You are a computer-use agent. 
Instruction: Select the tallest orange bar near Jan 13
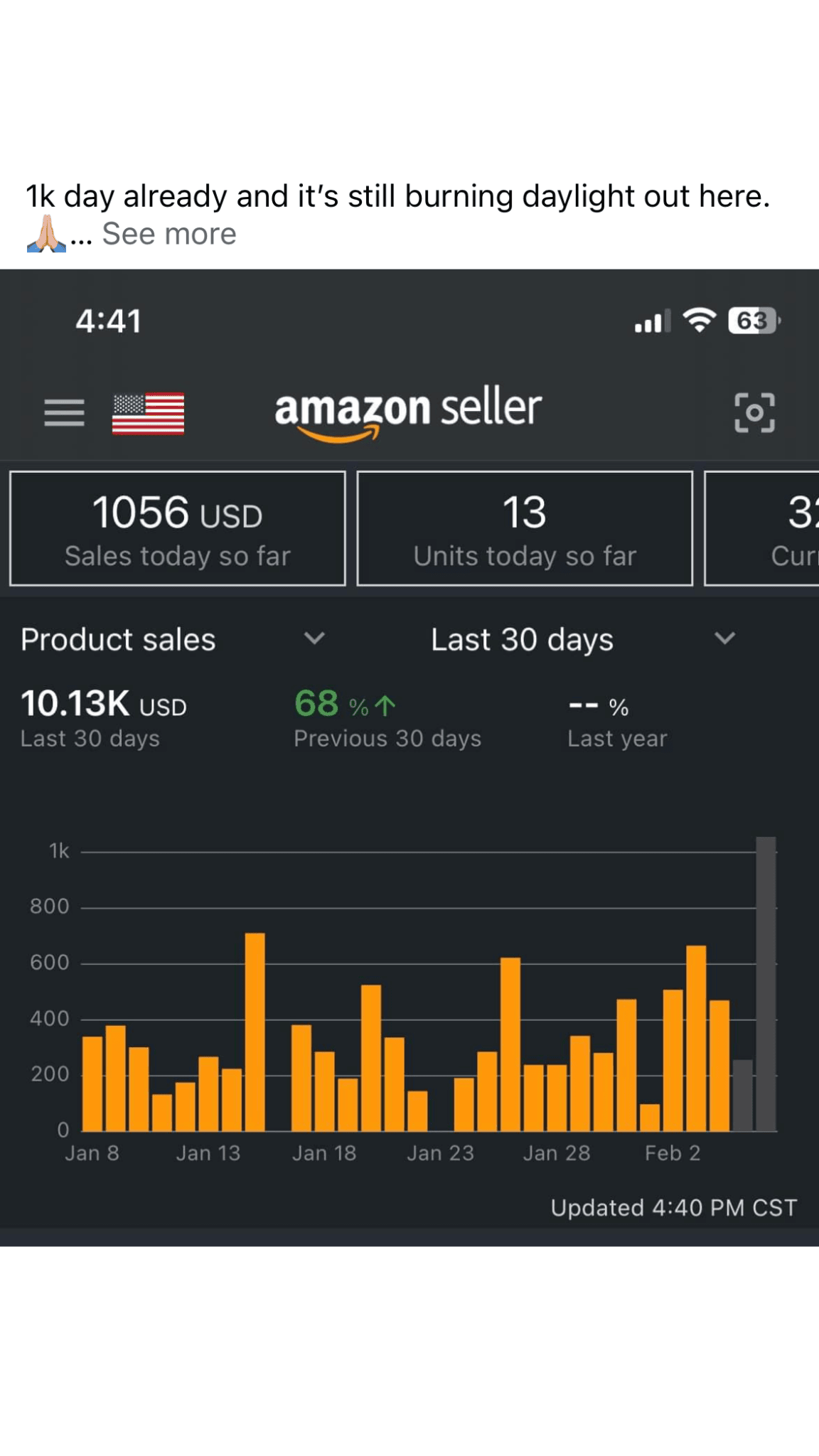(x=255, y=1031)
